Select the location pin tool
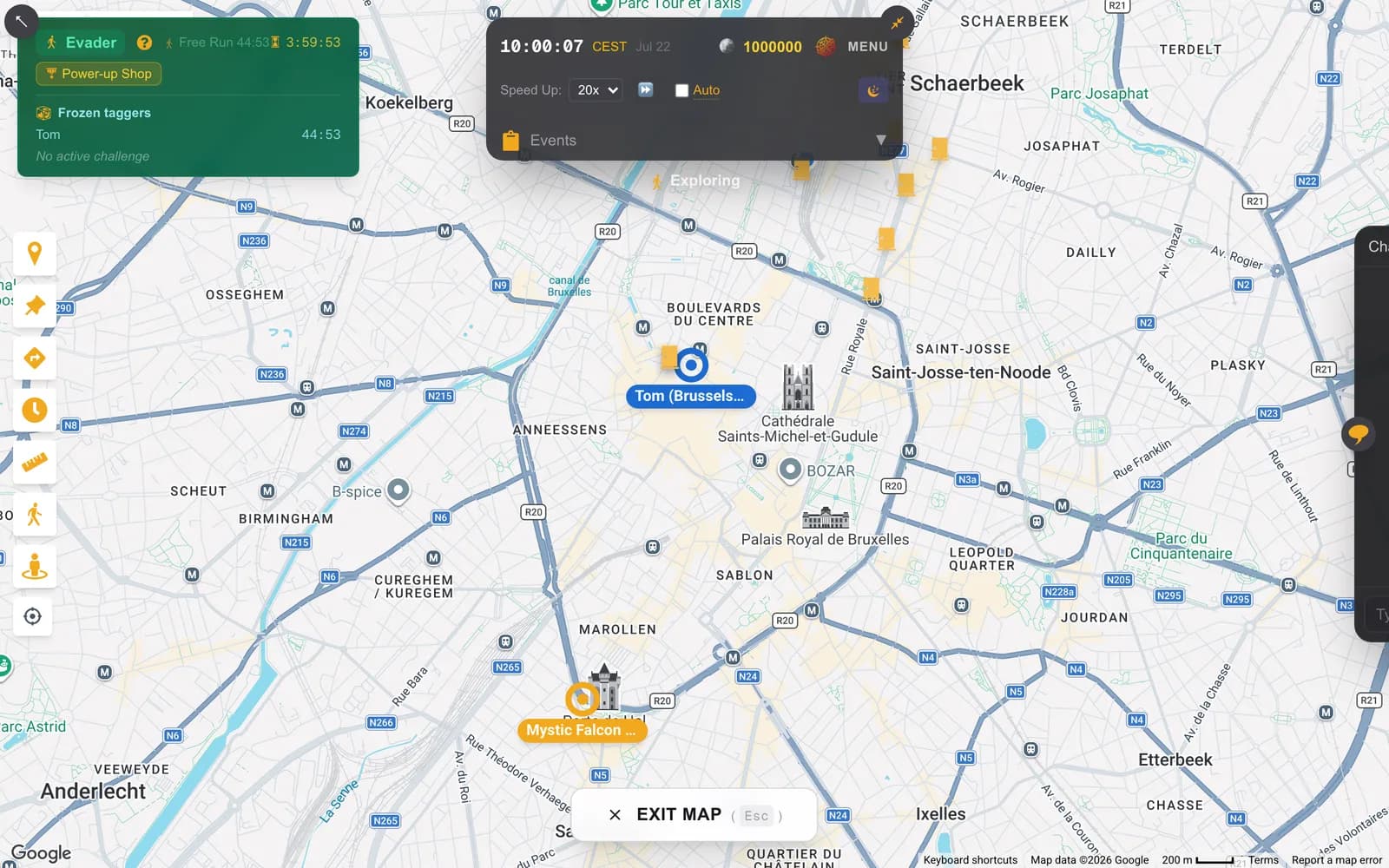 [x=35, y=253]
